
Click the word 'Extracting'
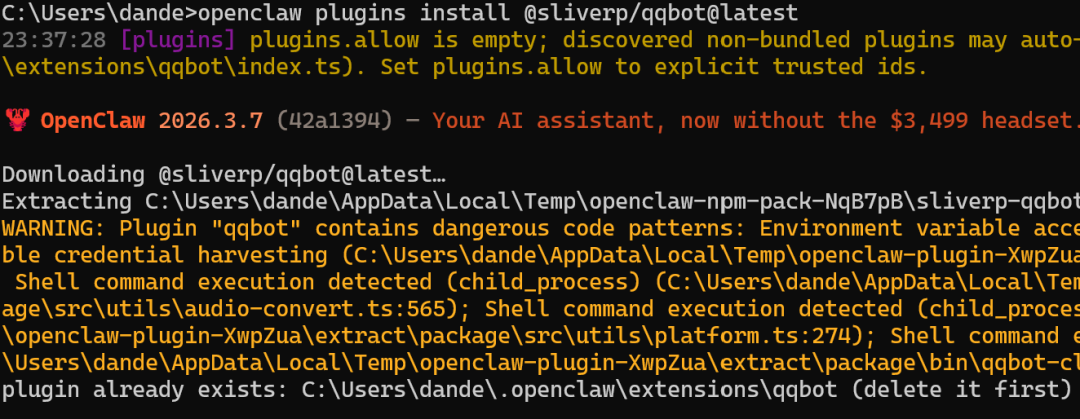(x=67, y=201)
